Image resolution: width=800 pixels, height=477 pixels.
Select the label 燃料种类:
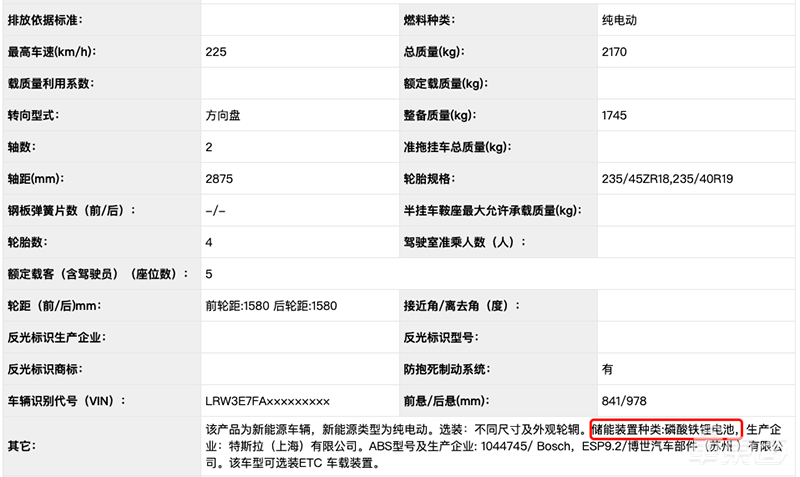429,20
